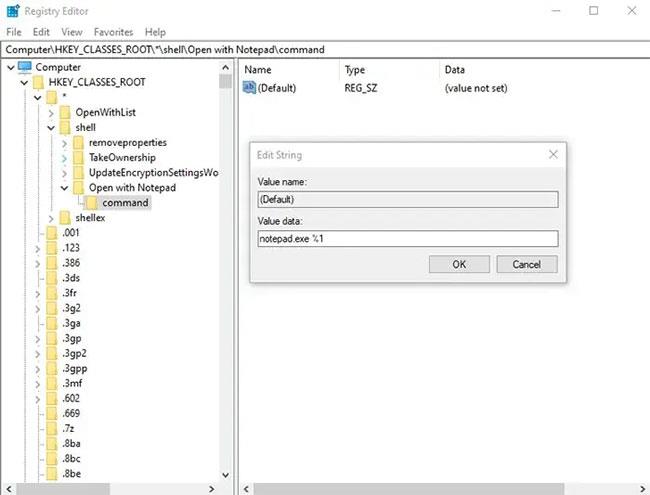This screenshot has height=495, width=650.
Task: Select the OpenWithList folder icon
Action: [x=65, y=112]
